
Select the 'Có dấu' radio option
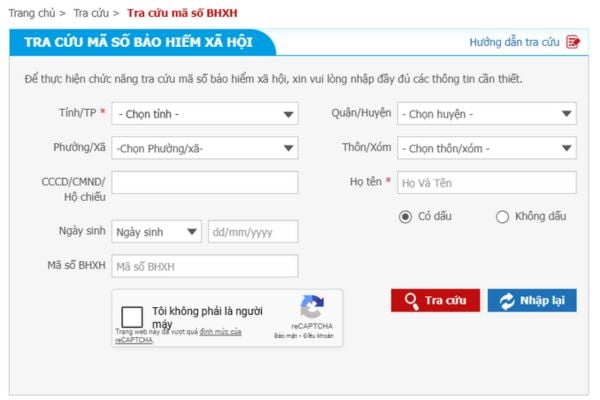[x=405, y=217]
